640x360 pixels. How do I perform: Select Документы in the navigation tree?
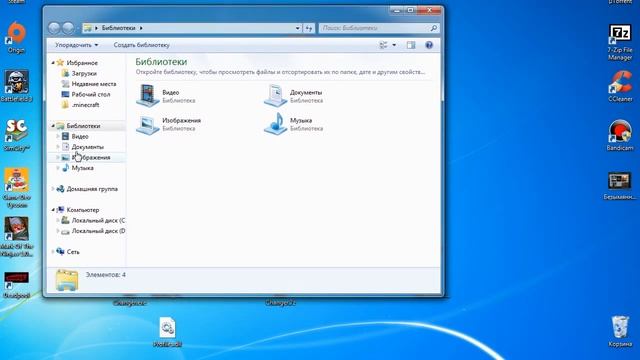click(88, 147)
